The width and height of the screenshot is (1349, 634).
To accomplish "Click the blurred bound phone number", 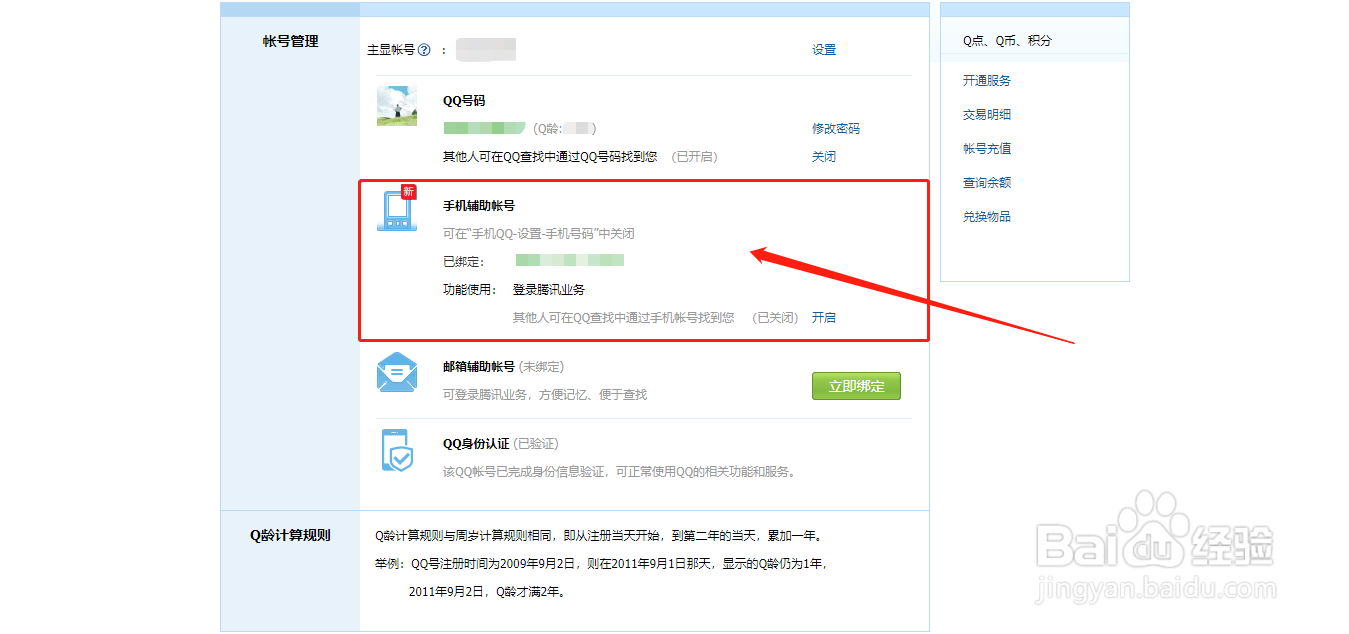I will tap(570, 260).
